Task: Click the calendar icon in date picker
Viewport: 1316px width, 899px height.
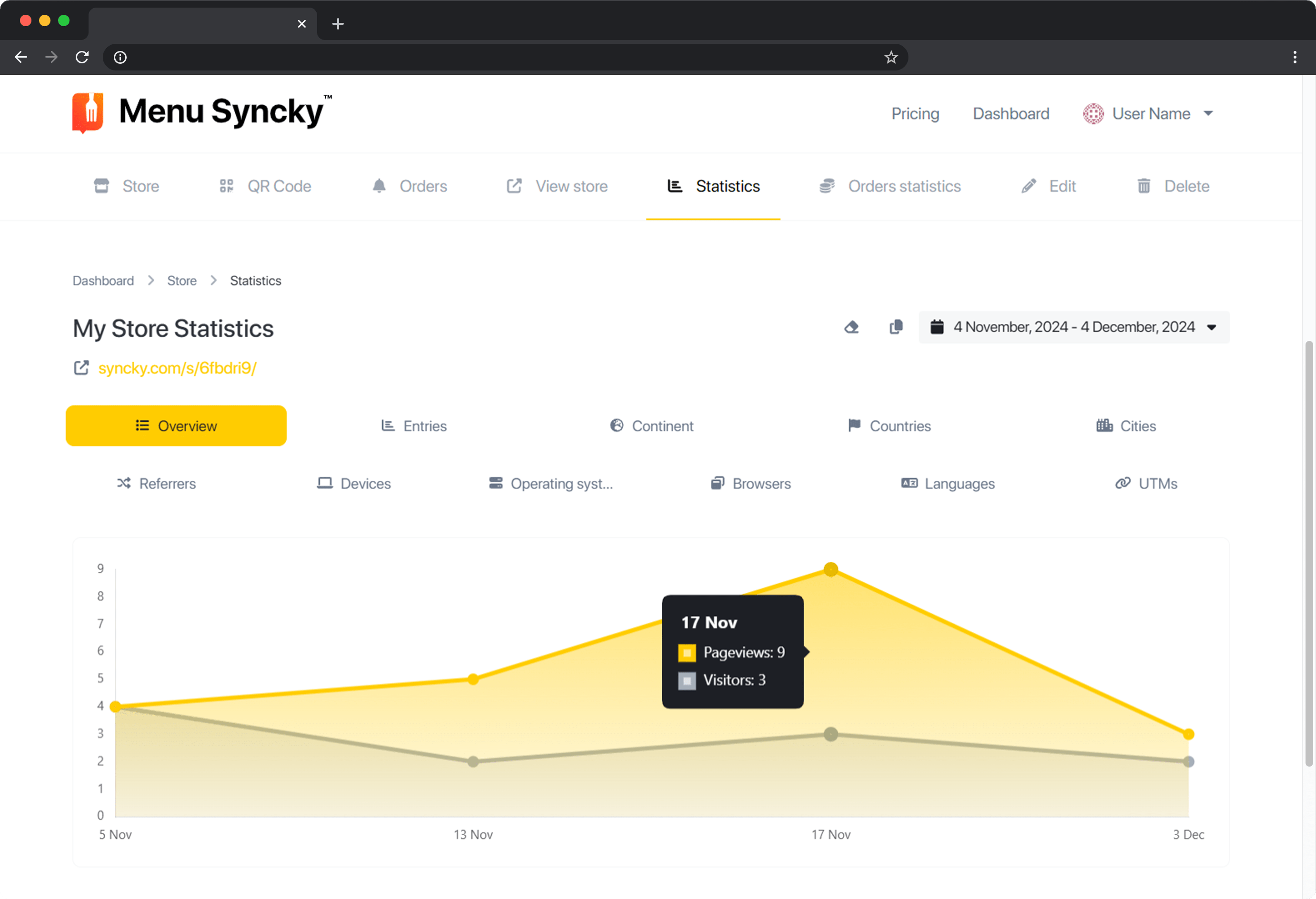Action: tap(937, 327)
